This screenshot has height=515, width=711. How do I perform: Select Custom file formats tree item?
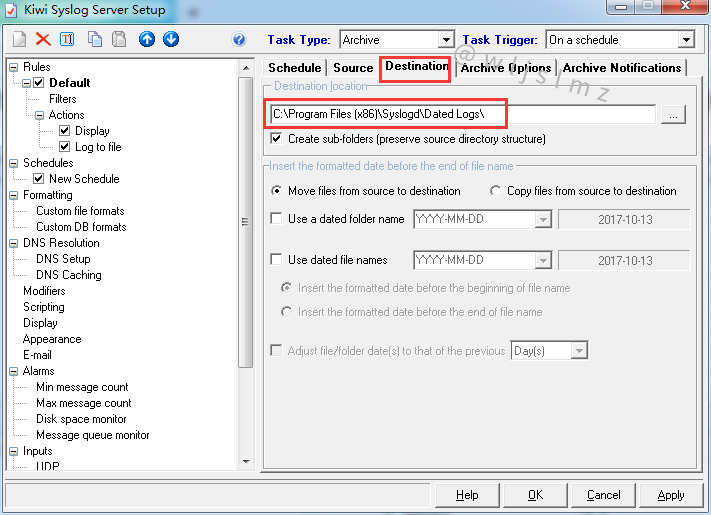tap(80, 211)
